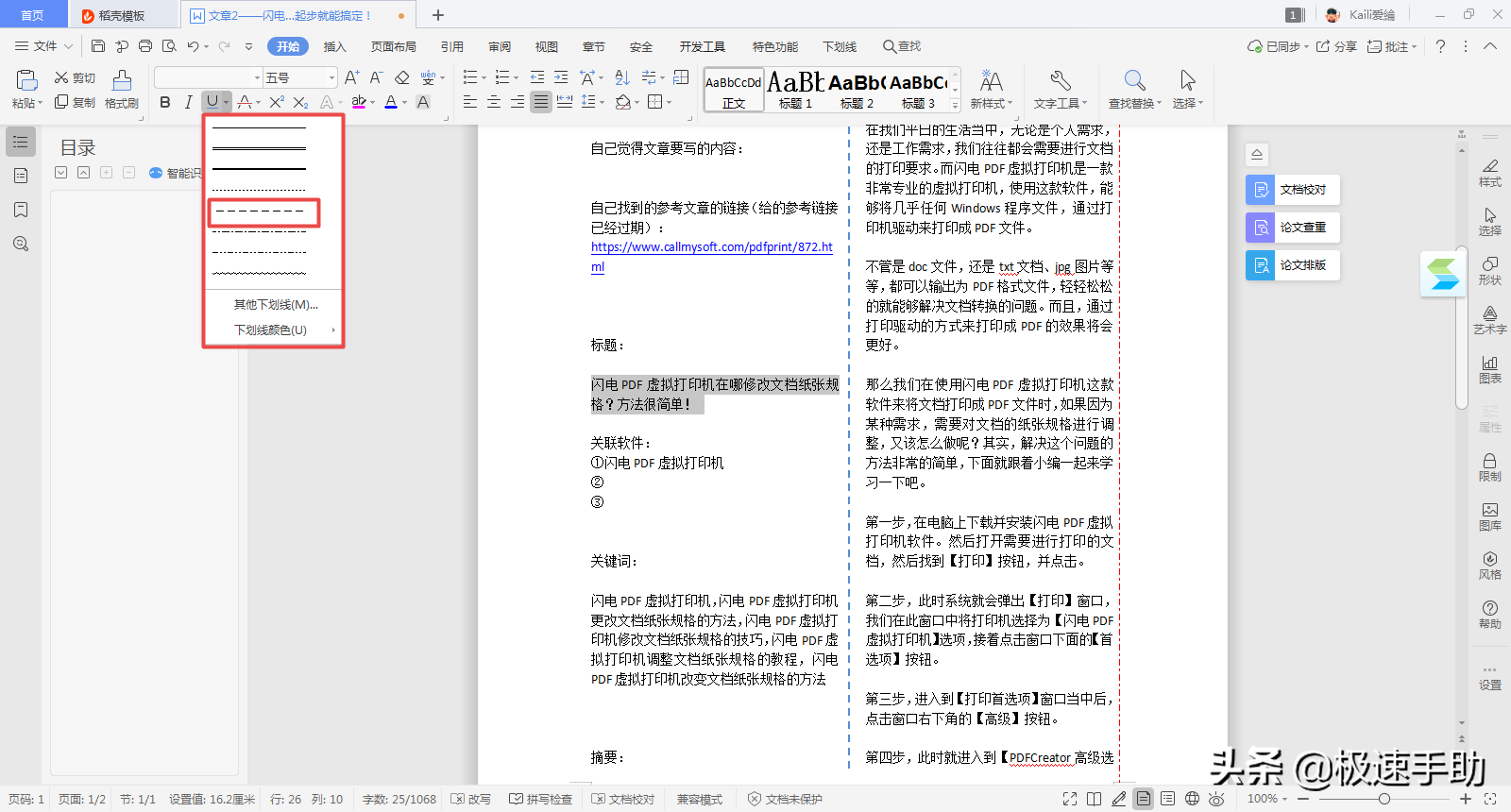Screen dimensions: 1511x812
Task: Click the strikethrough icon
Action: (x=245, y=102)
